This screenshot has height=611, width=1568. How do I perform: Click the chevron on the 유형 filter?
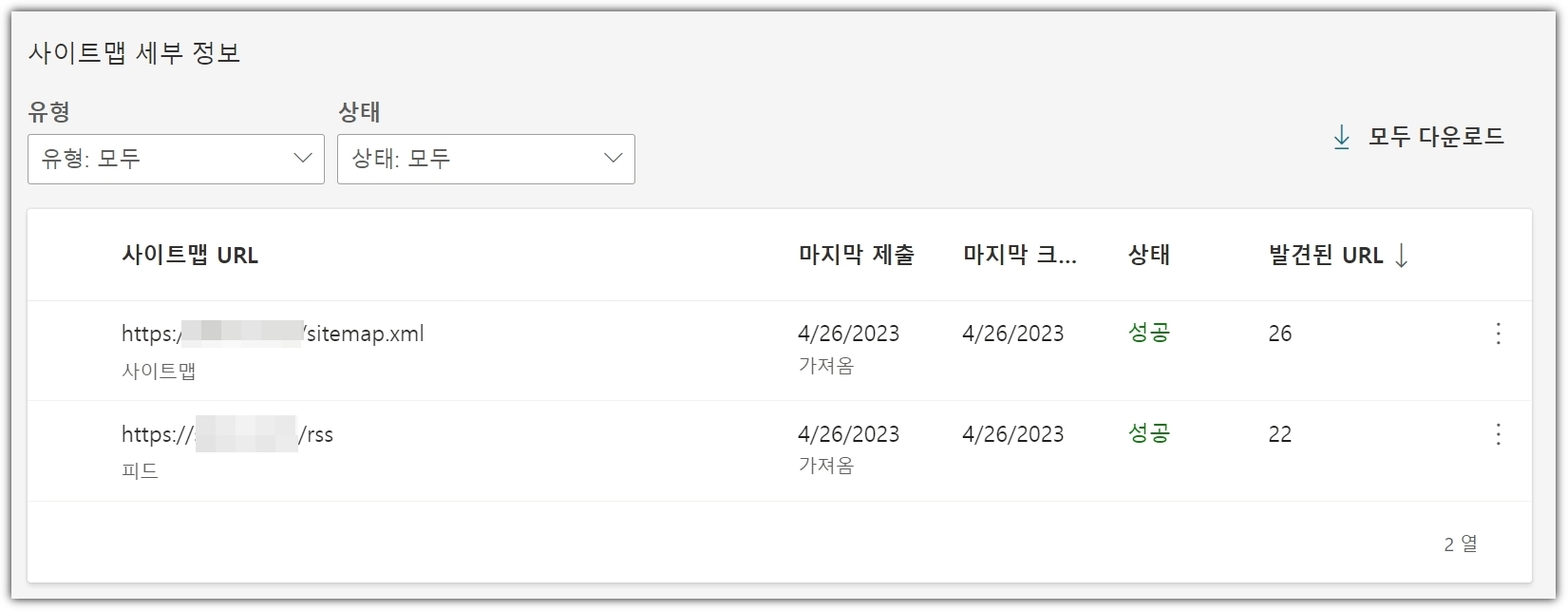(x=302, y=159)
